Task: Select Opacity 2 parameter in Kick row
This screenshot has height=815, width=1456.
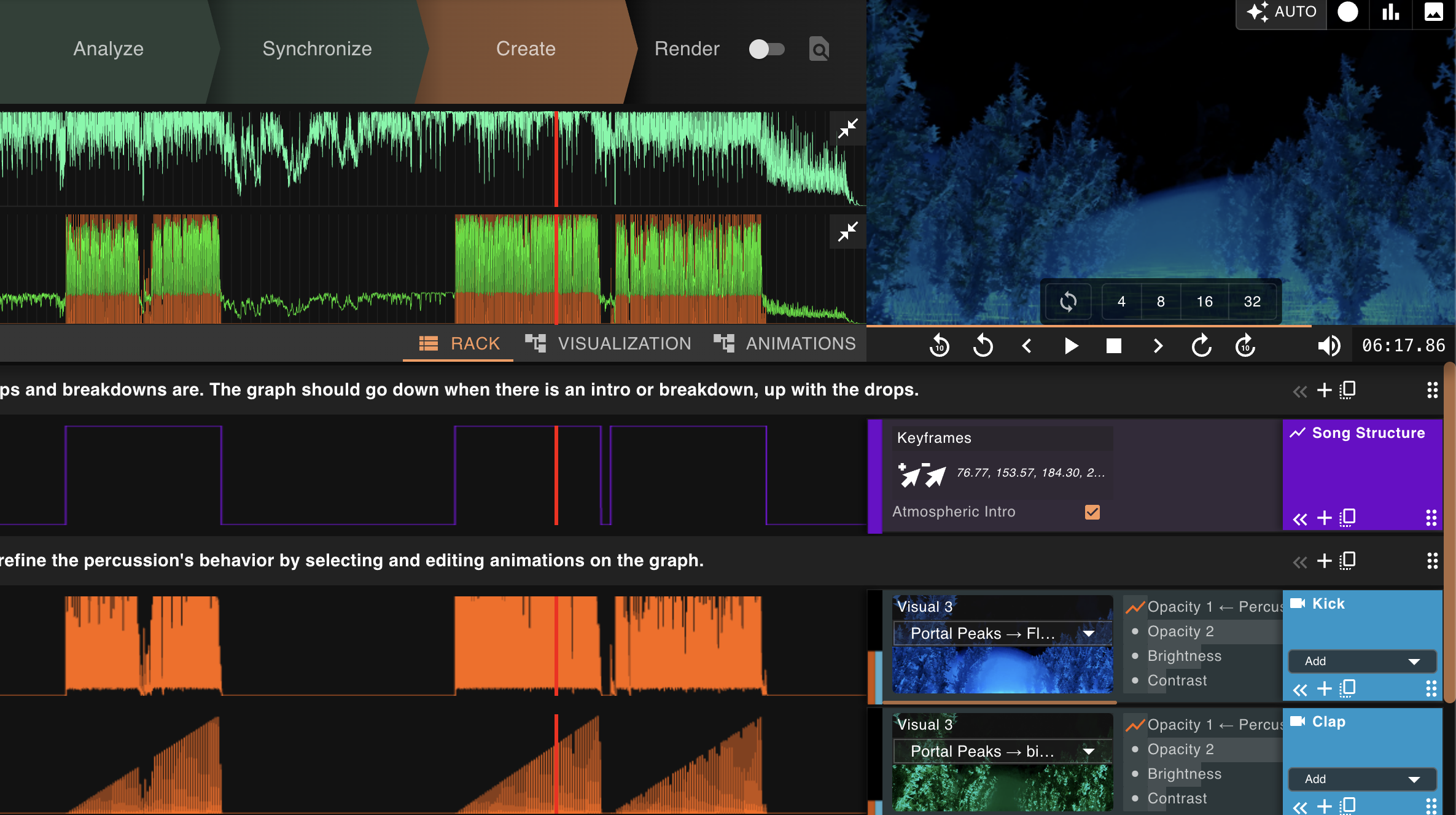Action: (x=1180, y=631)
